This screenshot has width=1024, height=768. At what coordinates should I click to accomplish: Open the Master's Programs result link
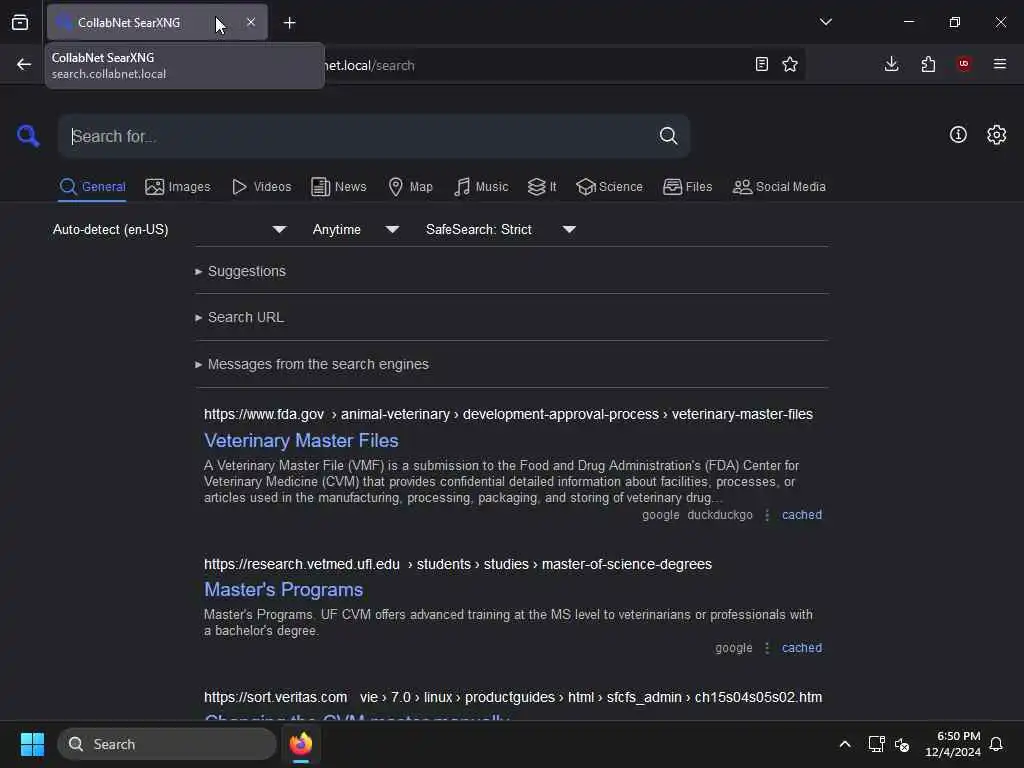(283, 590)
